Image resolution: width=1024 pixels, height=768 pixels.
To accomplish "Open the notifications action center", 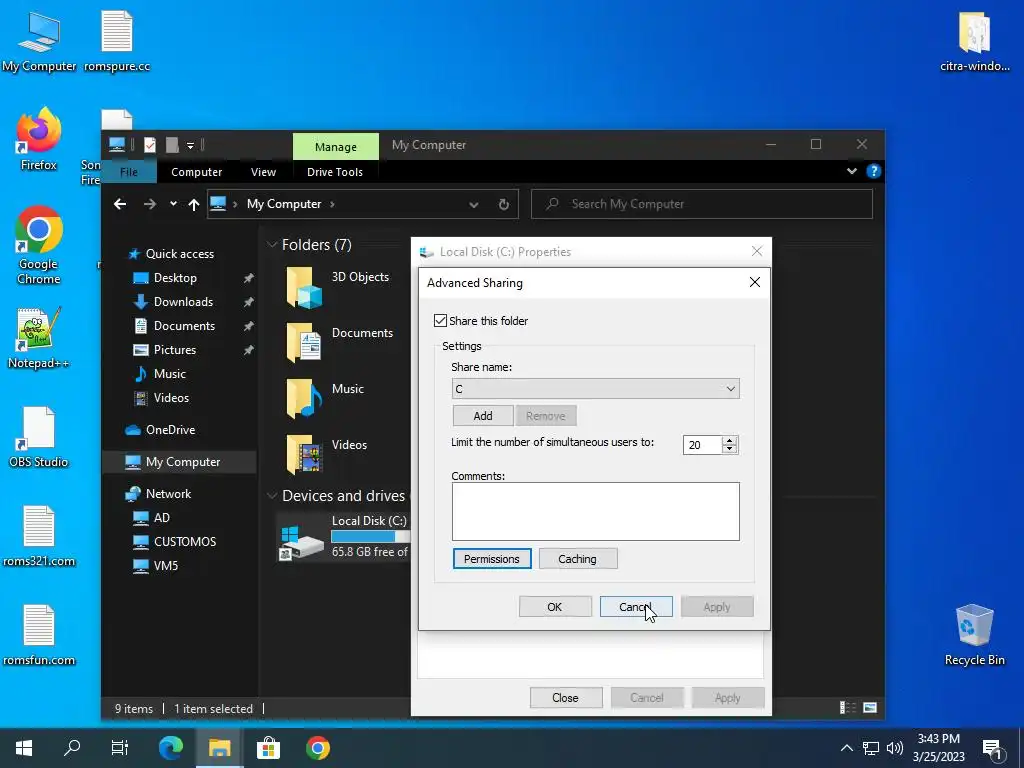I will point(993,749).
